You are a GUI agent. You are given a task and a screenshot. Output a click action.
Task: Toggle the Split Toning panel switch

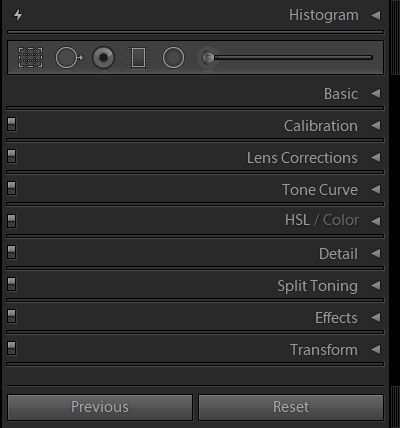coord(12,284)
